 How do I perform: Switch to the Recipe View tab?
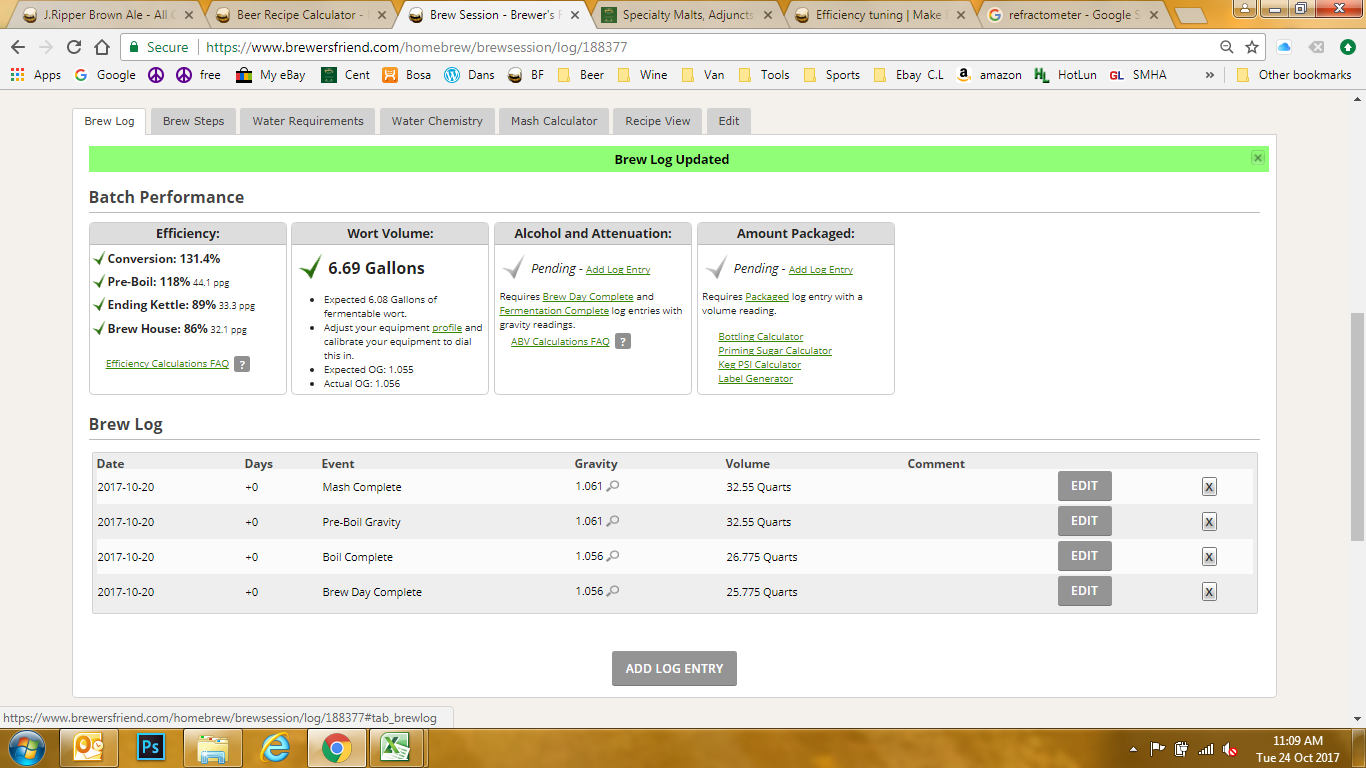tap(658, 121)
